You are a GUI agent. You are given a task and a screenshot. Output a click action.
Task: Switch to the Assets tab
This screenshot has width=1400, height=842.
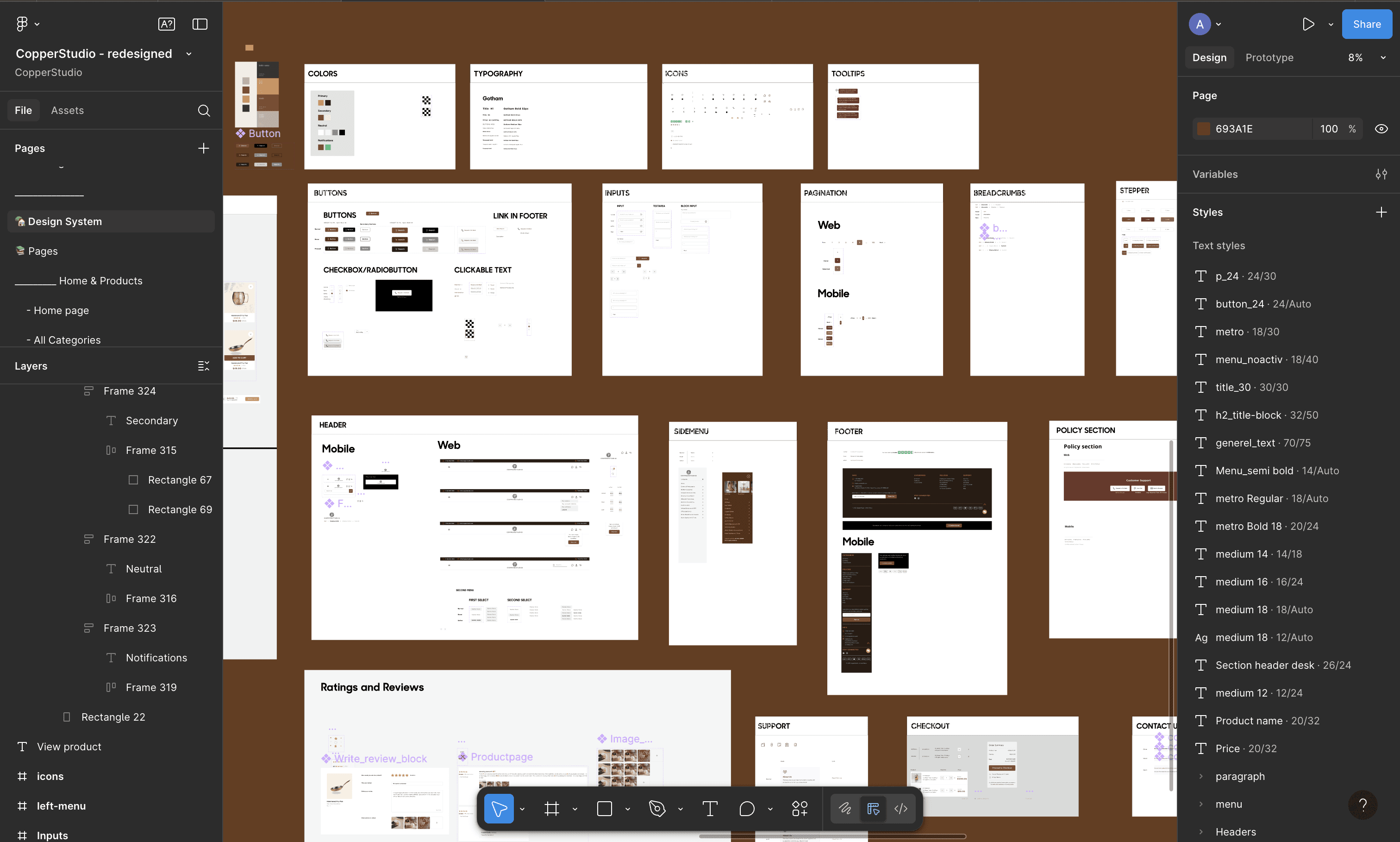(67, 110)
